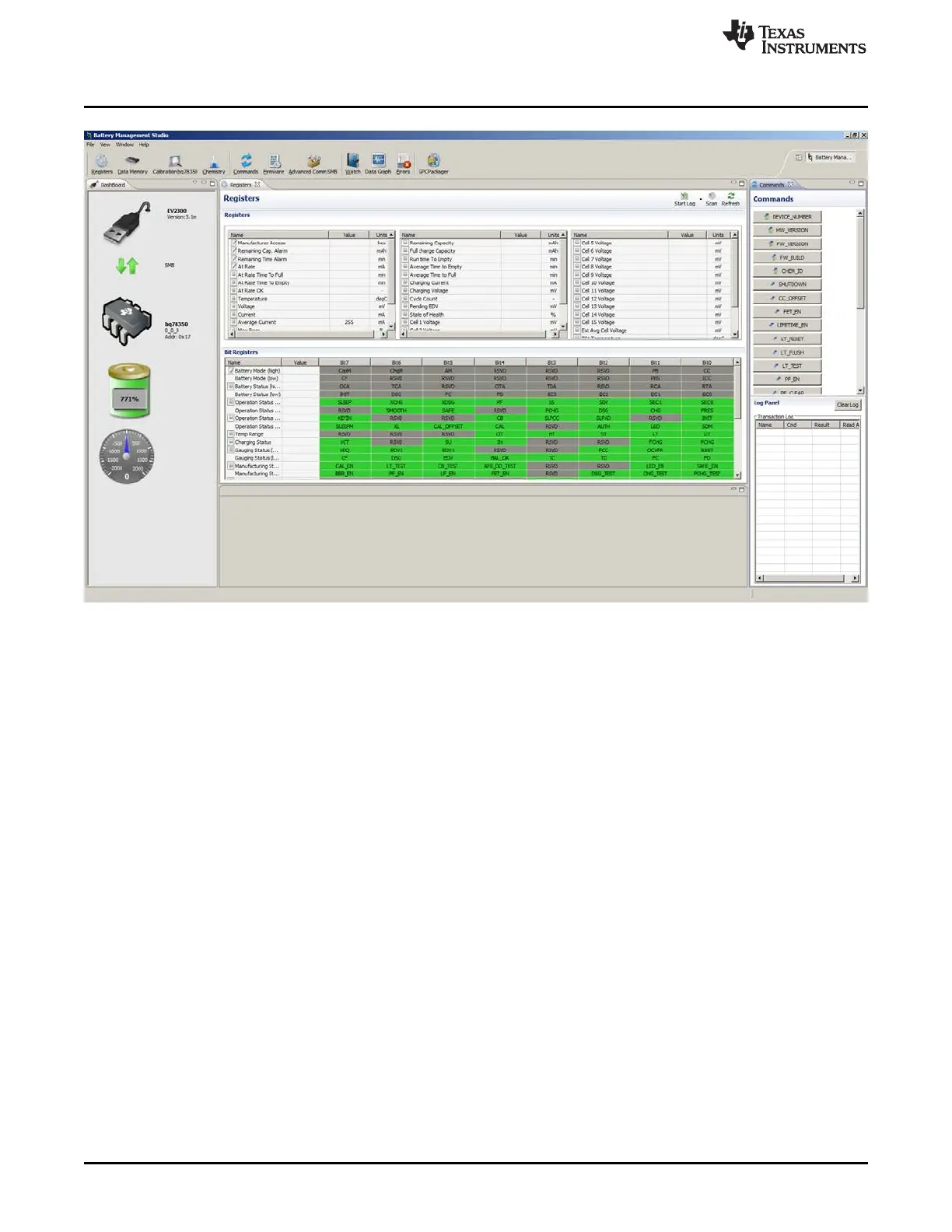Open the Start Log dropdown arrow

coord(701,200)
